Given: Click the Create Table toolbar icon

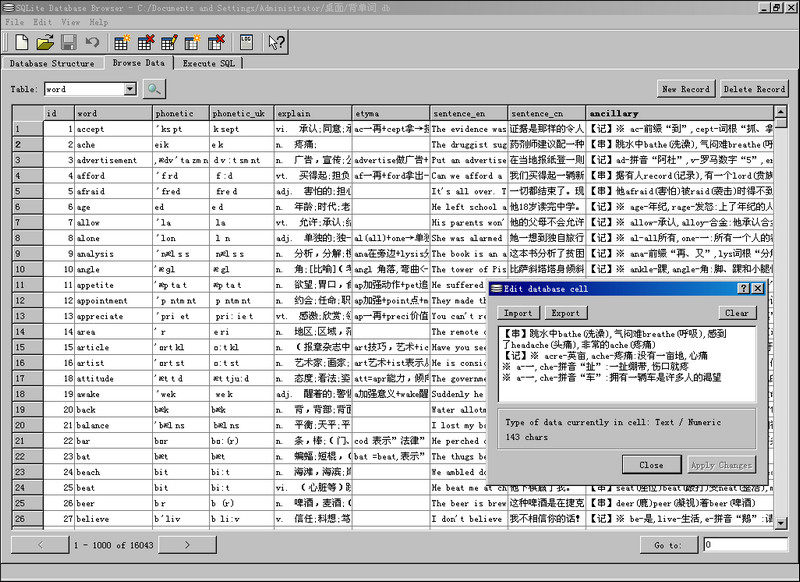Looking at the screenshot, I should pyautogui.click(x=121, y=42).
